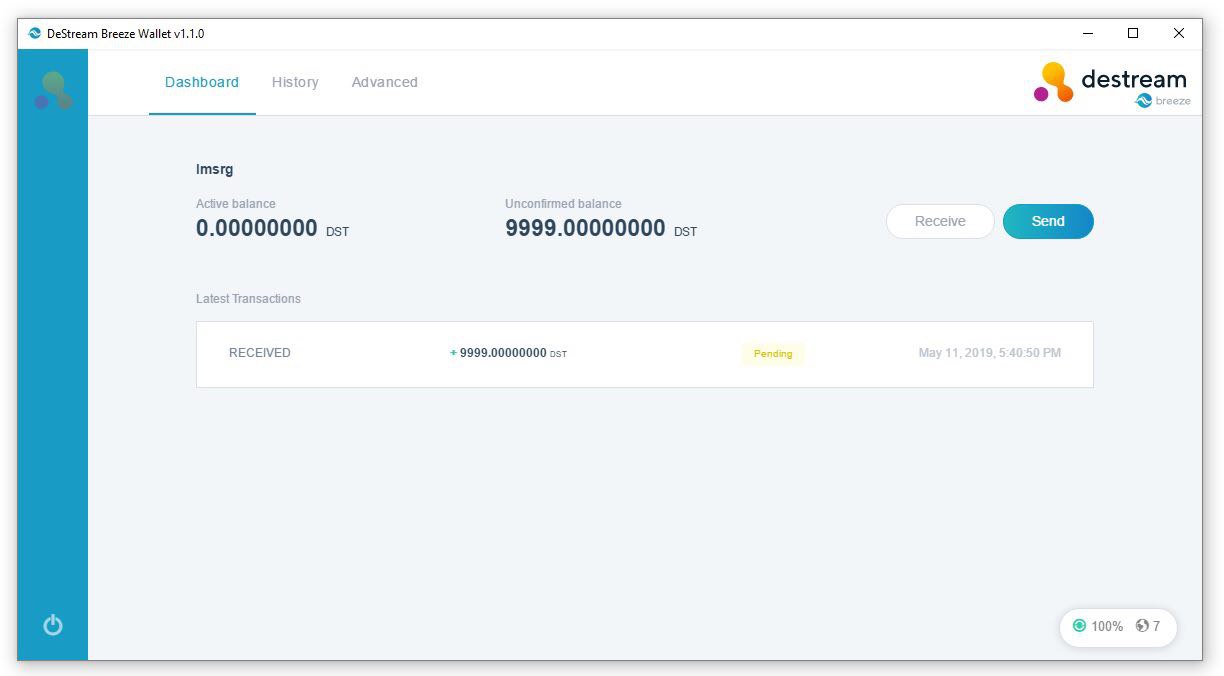Open the Advanced tab
Viewport: 1224px width, 676px height.
click(x=385, y=82)
